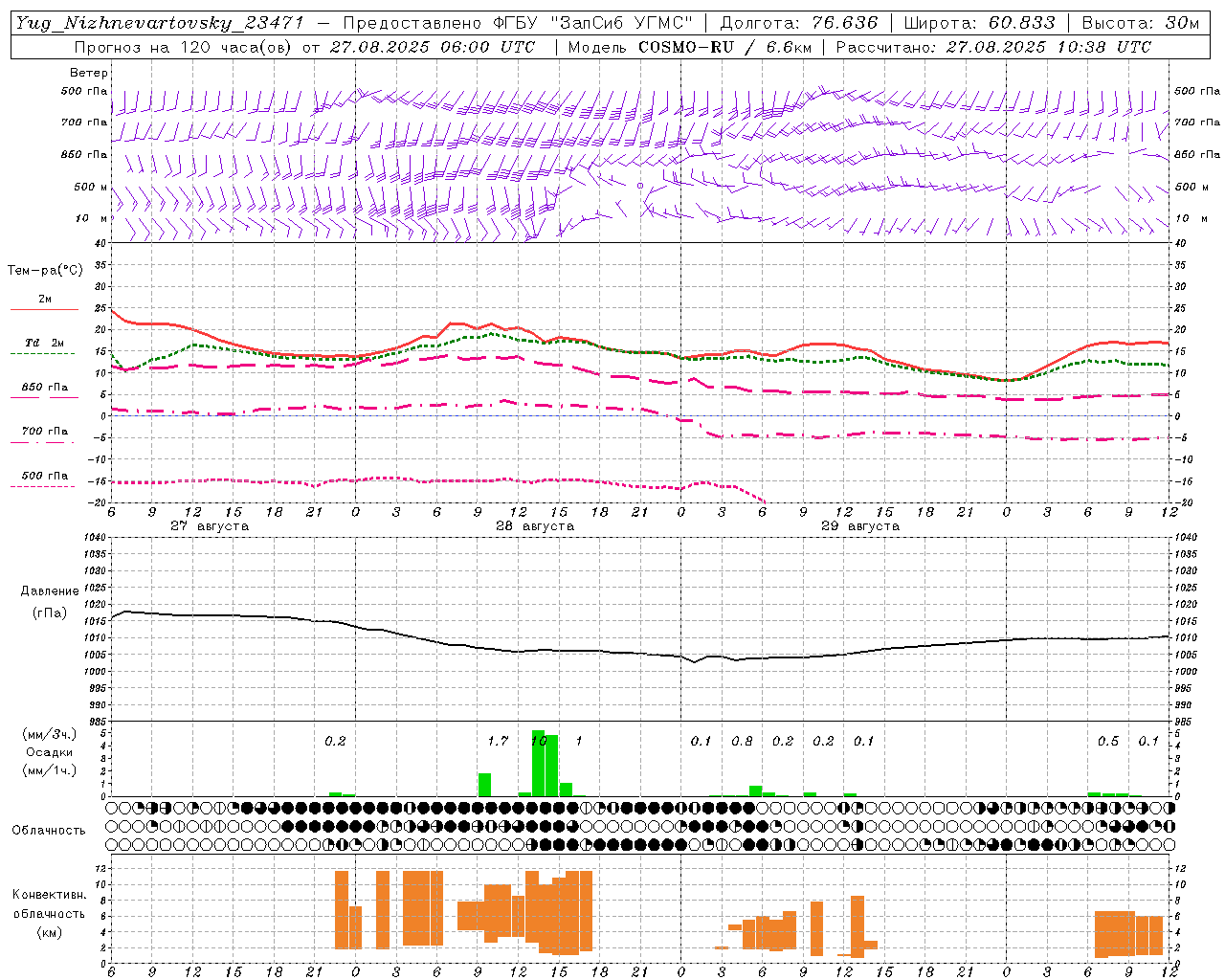This screenshot has height=980, width=1225.
Task: Select the Широта: 60.833 field
Action: (979, 23)
